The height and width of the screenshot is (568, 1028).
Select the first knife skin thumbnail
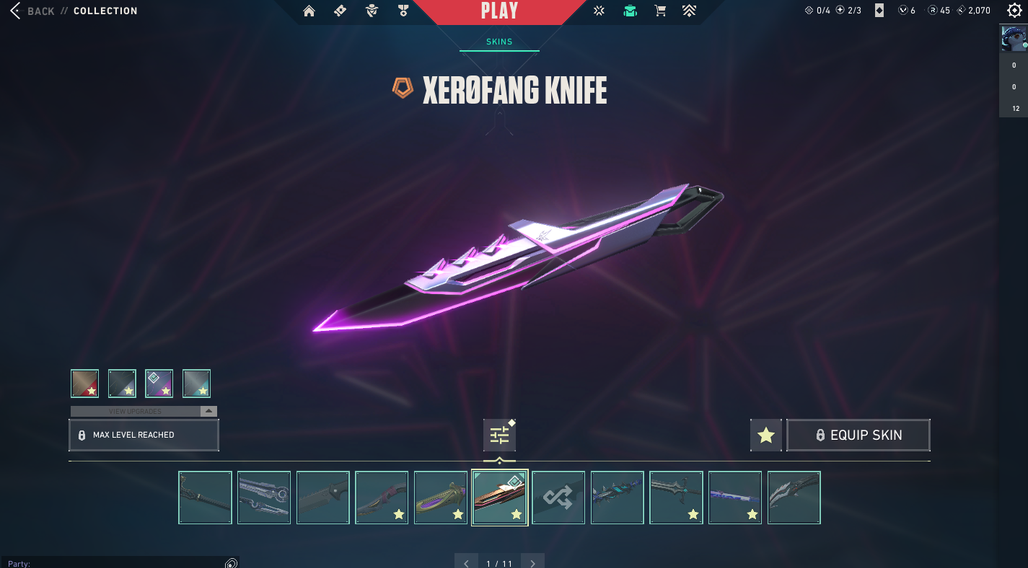tap(205, 498)
